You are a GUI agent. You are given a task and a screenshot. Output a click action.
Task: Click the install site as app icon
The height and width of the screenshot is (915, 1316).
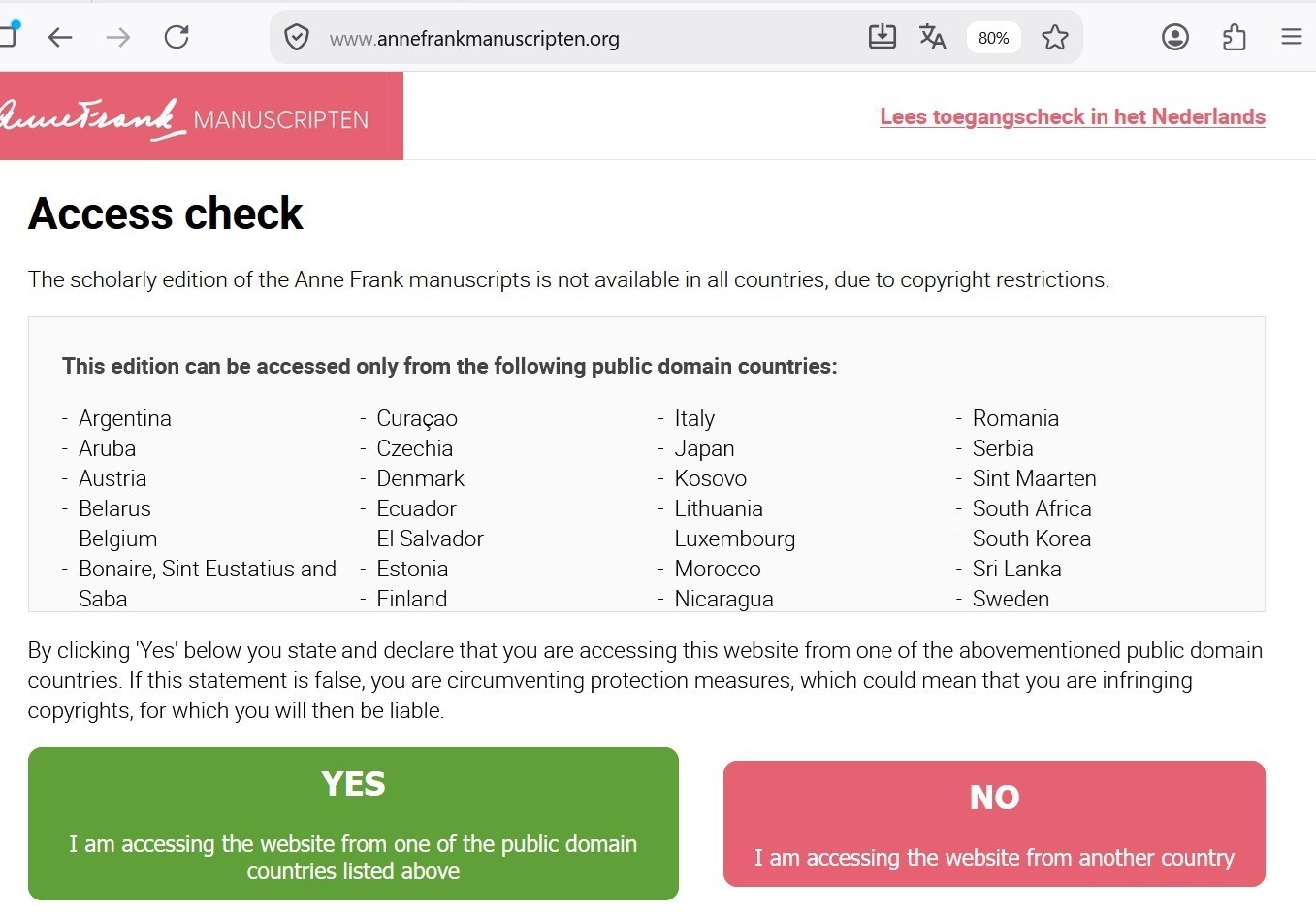coord(883,37)
